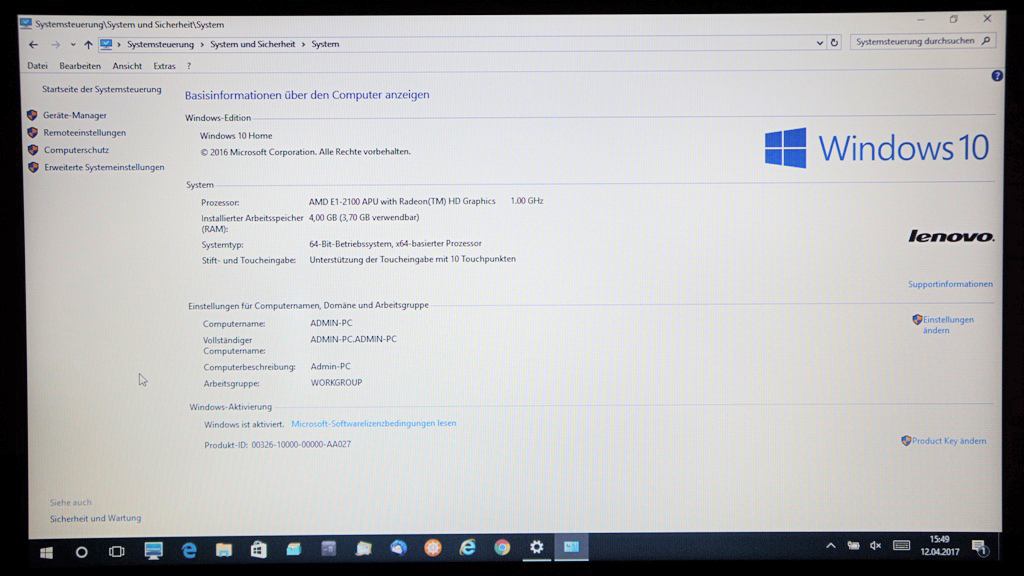Select processor text AMD E1-2100 APU
1024x576 pixels.
(351, 201)
